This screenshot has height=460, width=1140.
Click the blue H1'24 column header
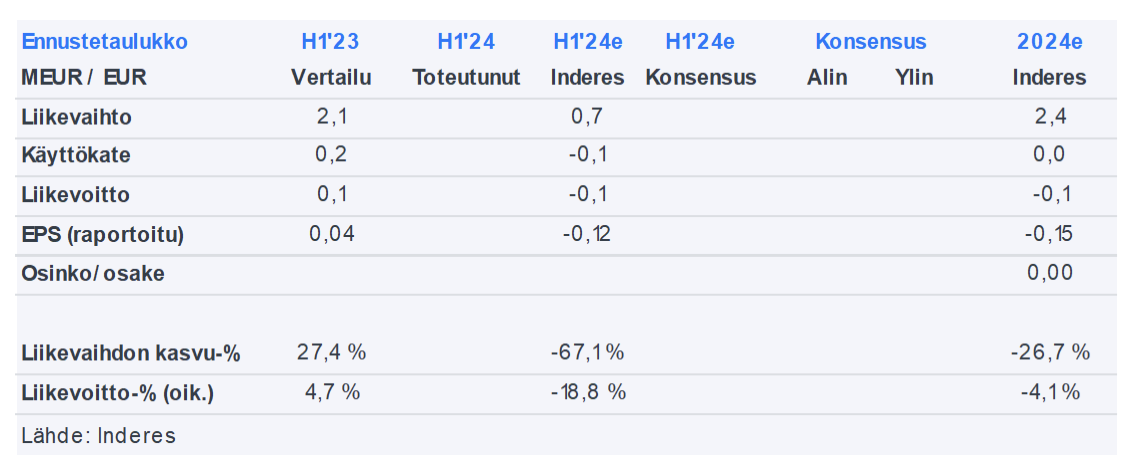click(x=466, y=42)
